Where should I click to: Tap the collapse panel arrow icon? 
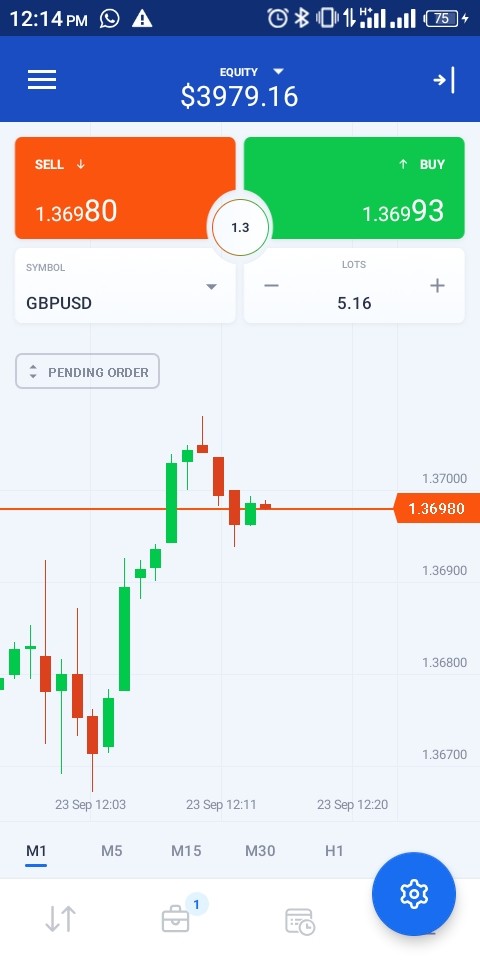444,80
